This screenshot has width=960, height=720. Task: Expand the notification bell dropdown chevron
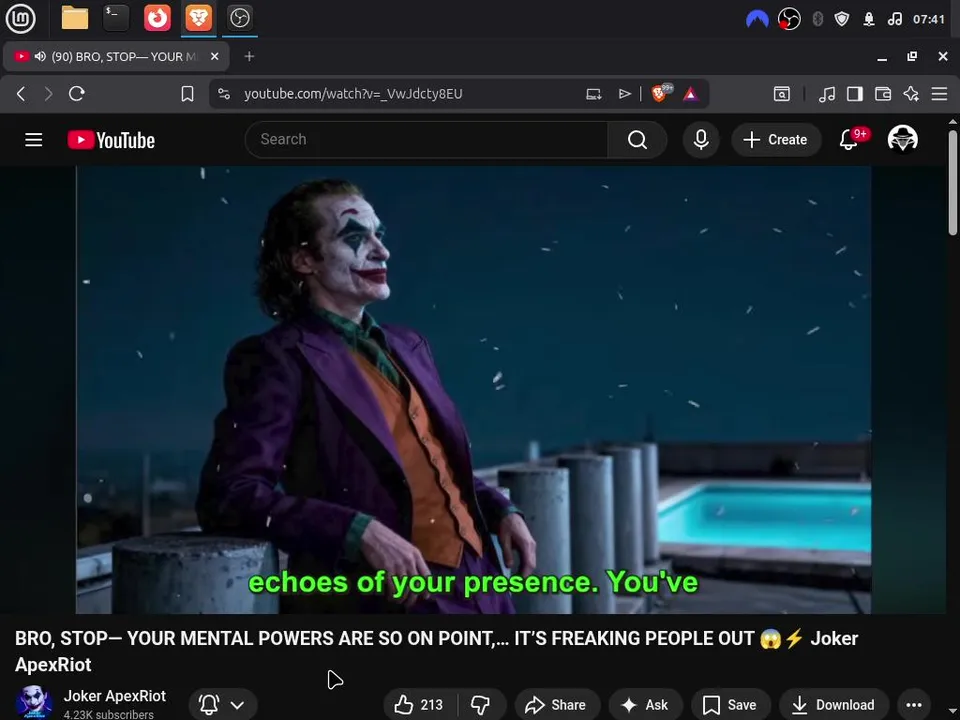[237, 705]
